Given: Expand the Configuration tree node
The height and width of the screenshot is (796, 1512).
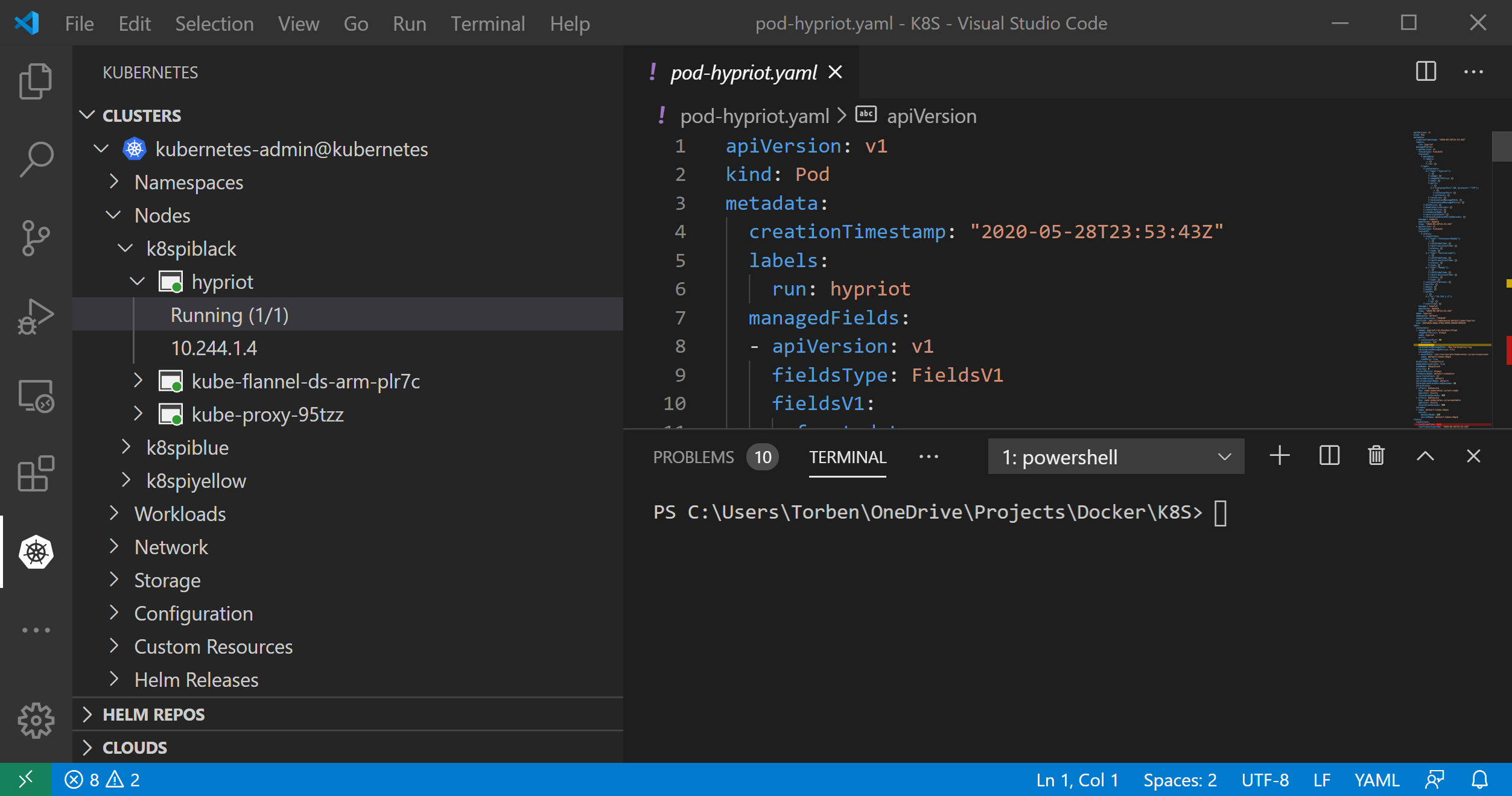Looking at the screenshot, I should [114, 613].
